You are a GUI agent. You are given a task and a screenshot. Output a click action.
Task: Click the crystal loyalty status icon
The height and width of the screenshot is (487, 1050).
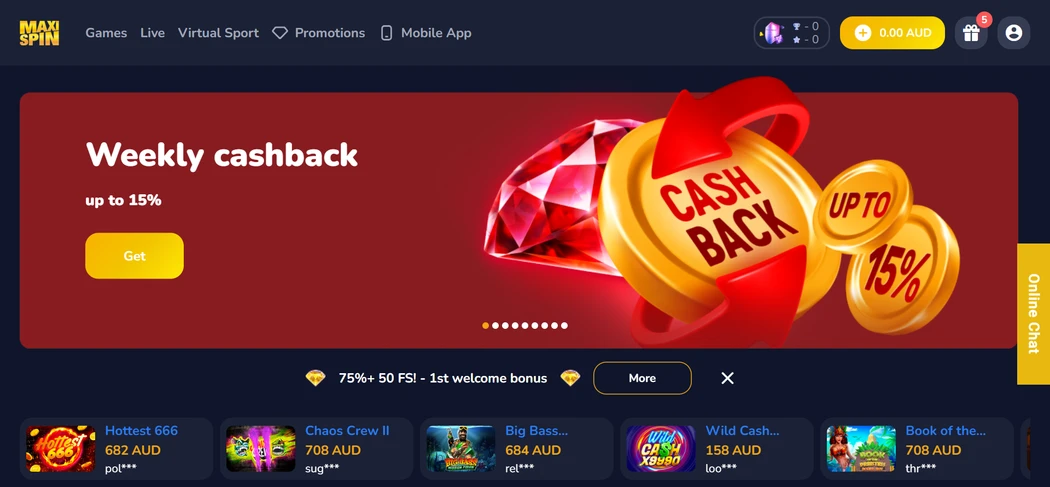[774, 33]
